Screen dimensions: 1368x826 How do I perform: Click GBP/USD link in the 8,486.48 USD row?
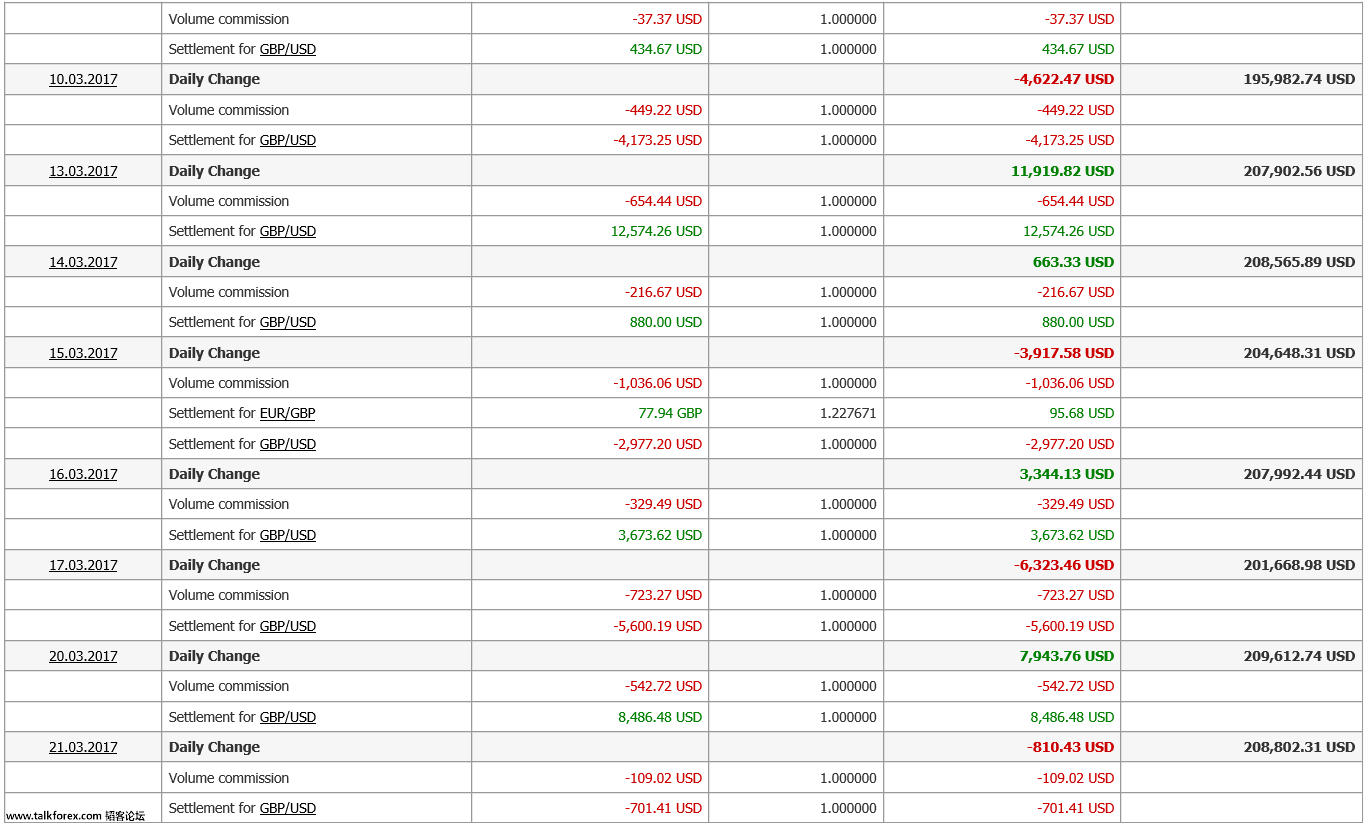tap(288, 717)
